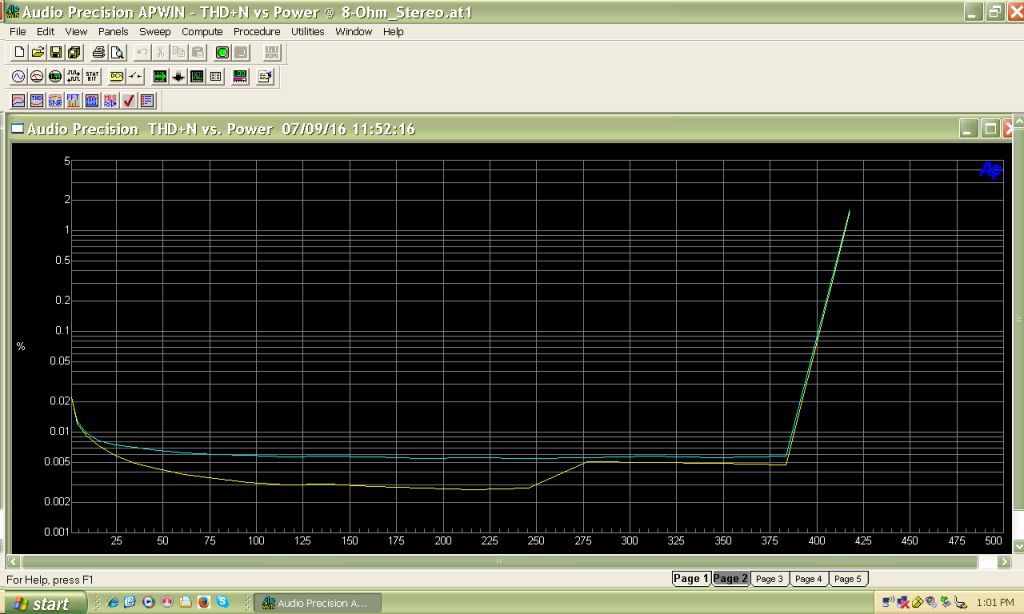Open the Bar Graph meter icon
The width and height of the screenshot is (1024, 614).
pos(240,76)
